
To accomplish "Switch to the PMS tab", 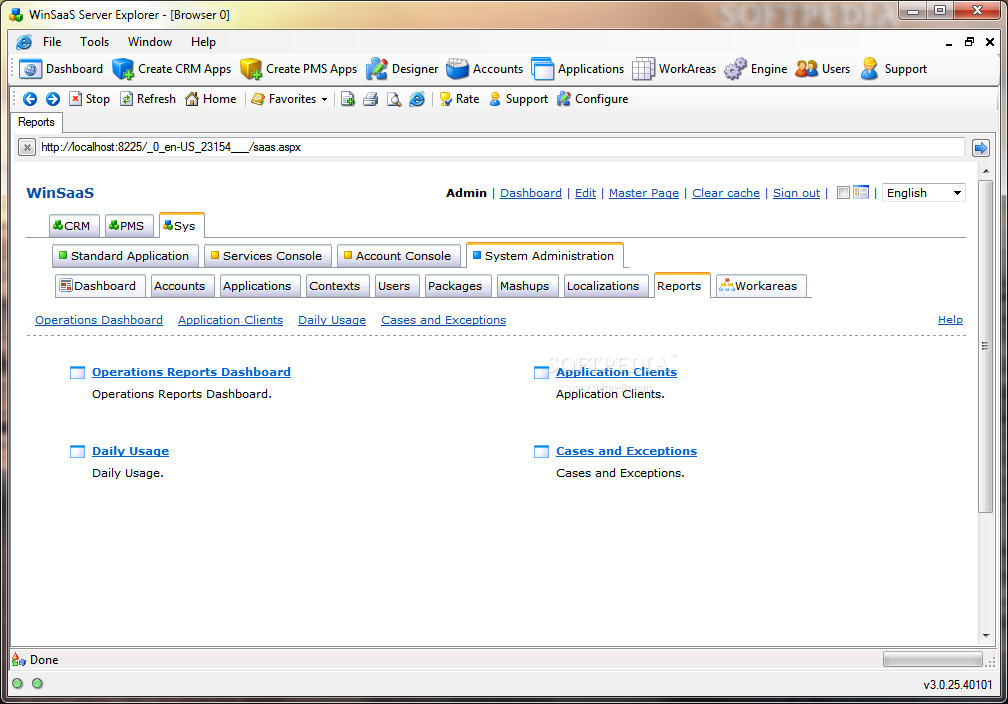I will point(129,226).
